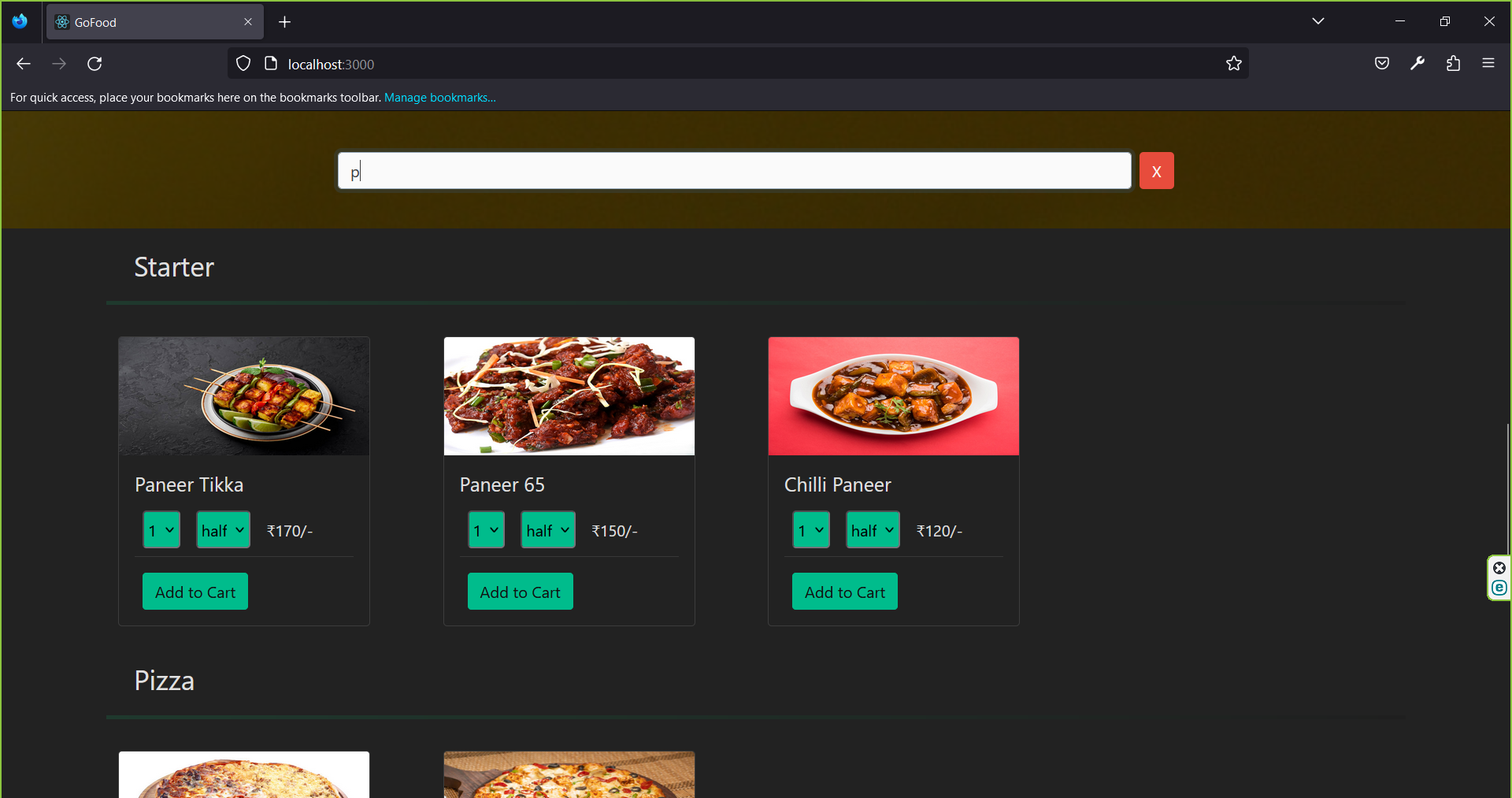Open the Manage bookmarks link

click(439, 97)
